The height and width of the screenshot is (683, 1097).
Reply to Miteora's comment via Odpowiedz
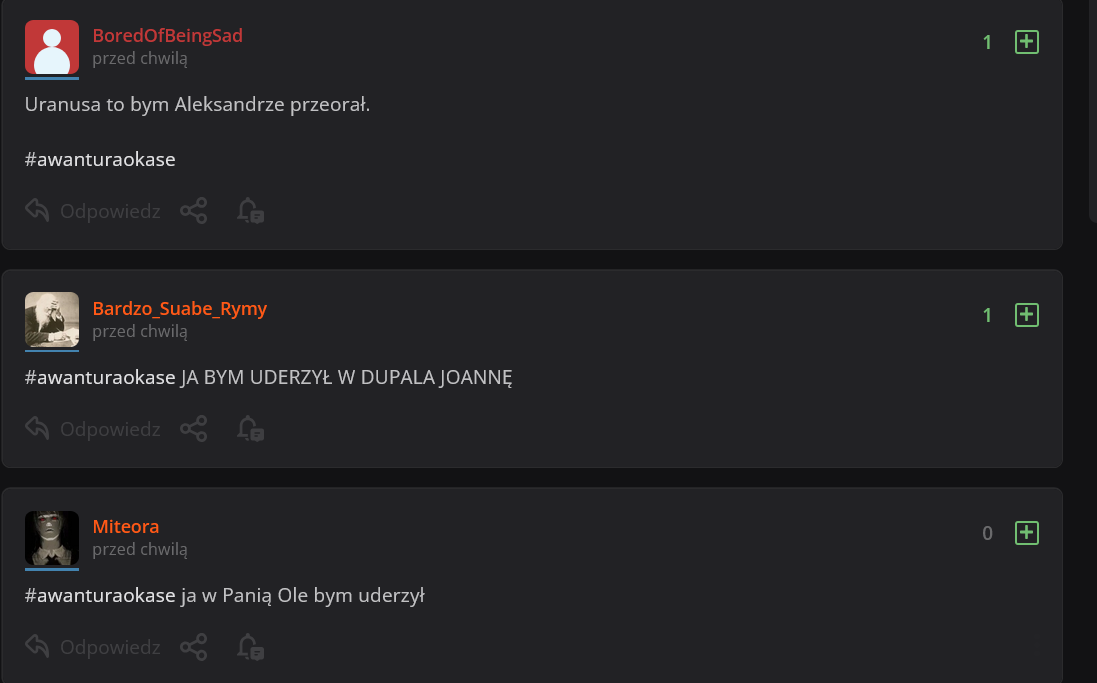click(x=93, y=647)
